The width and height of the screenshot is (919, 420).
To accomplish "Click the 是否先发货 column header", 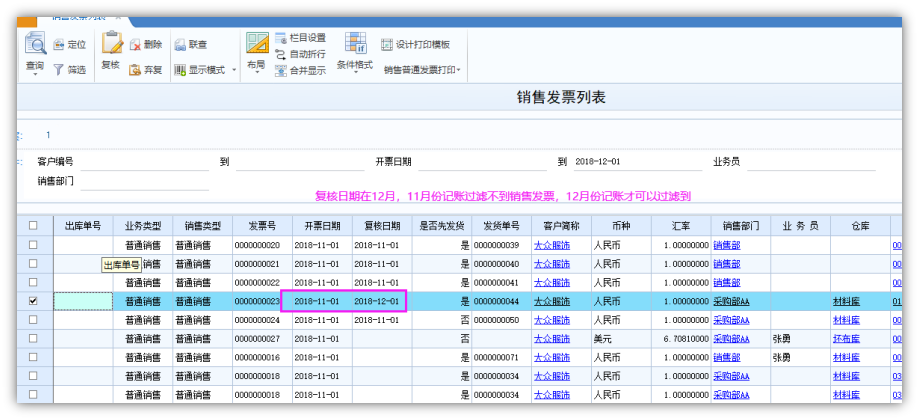I will (x=442, y=226).
